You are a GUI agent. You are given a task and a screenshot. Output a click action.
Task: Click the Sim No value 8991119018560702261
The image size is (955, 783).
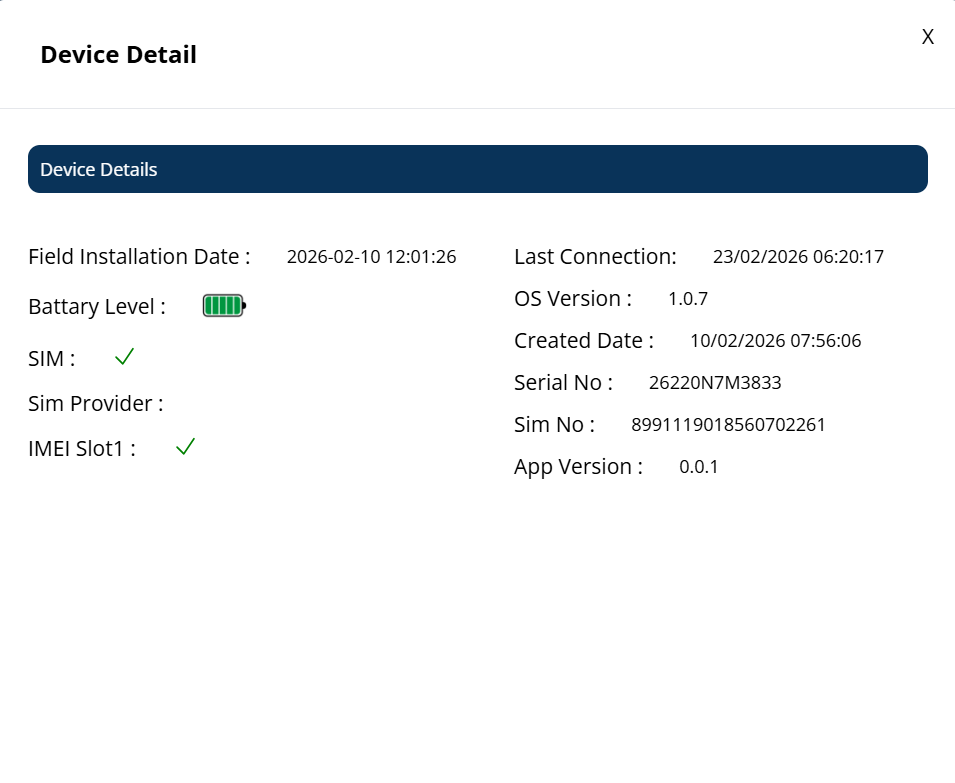pyautogui.click(x=728, y=425)
